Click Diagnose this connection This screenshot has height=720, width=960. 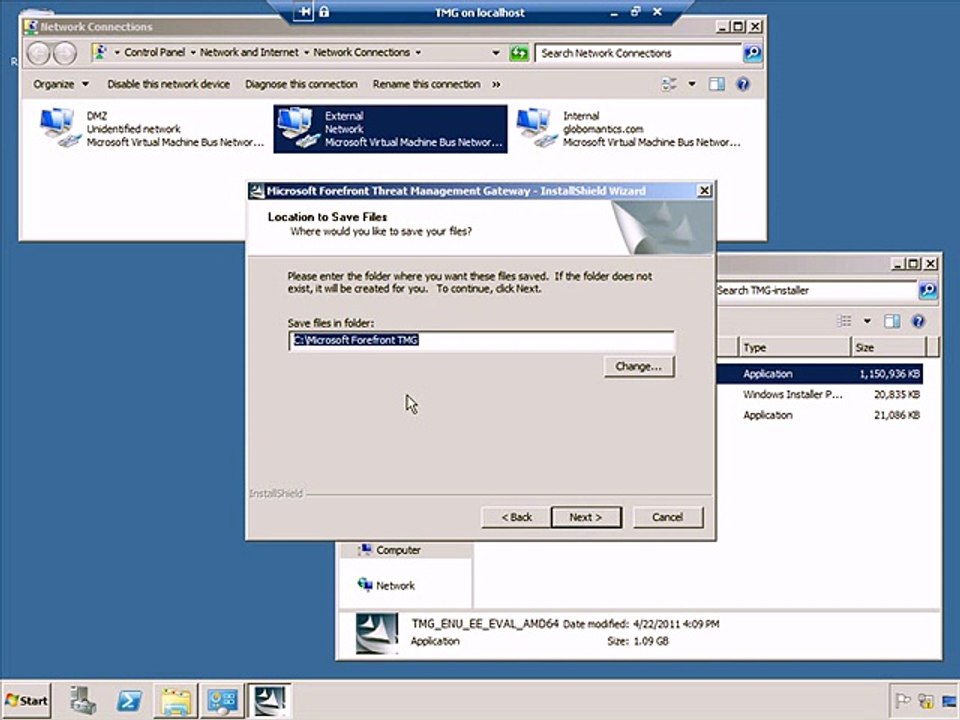[x=301, y=84]
